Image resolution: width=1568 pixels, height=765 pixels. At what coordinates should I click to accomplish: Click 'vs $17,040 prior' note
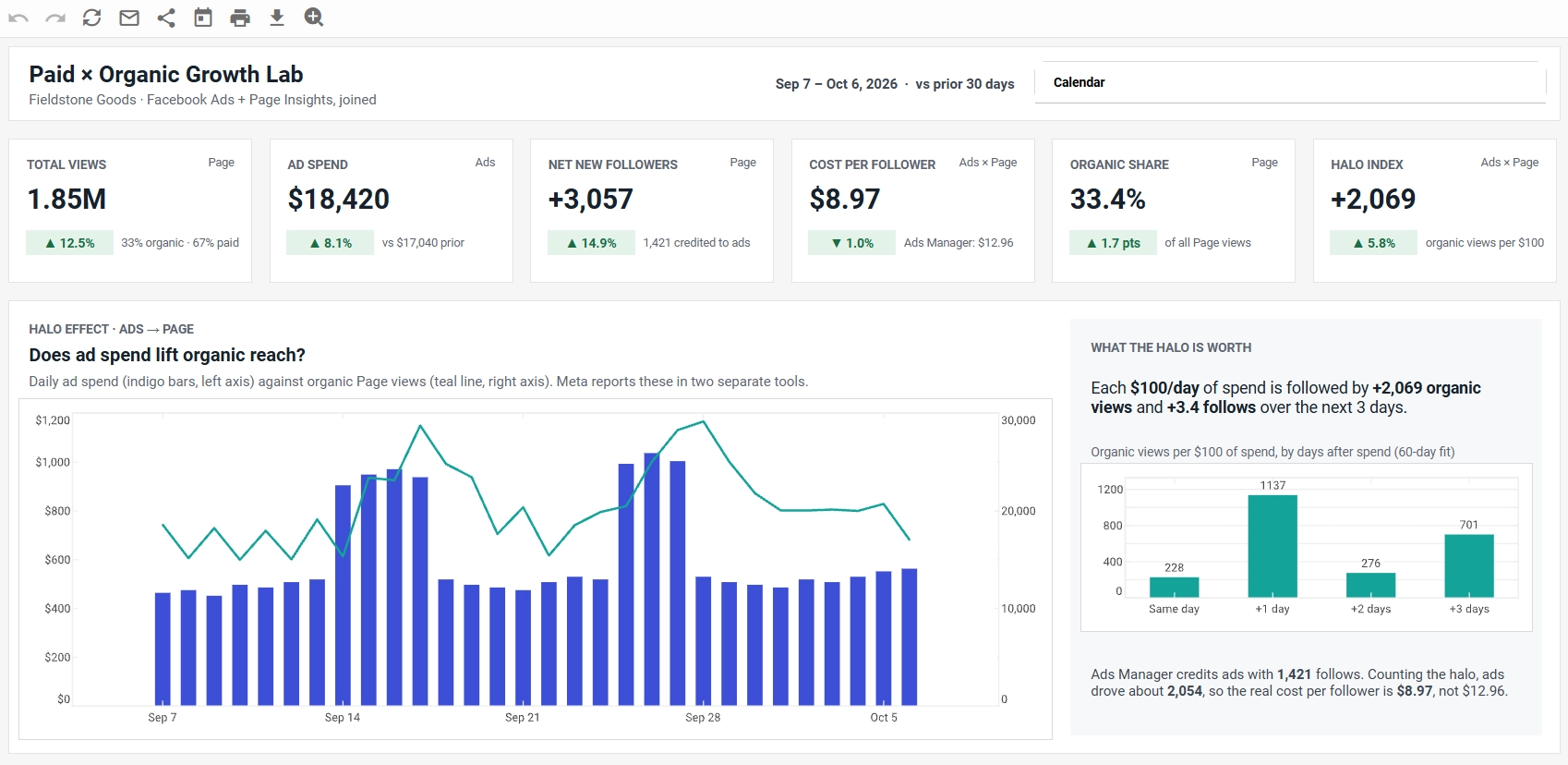[423, 243]
